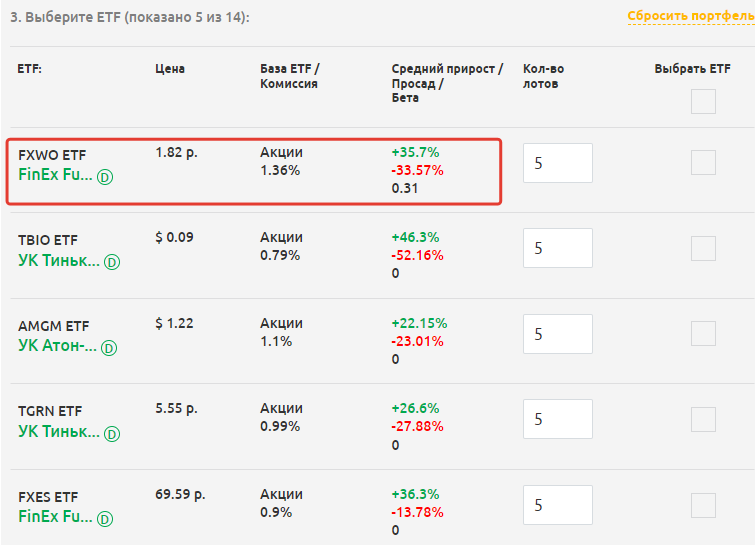This screenshot has height=545, width=755.
Task: Click the lots input field for AMGM
Action: tap(557, 334)
